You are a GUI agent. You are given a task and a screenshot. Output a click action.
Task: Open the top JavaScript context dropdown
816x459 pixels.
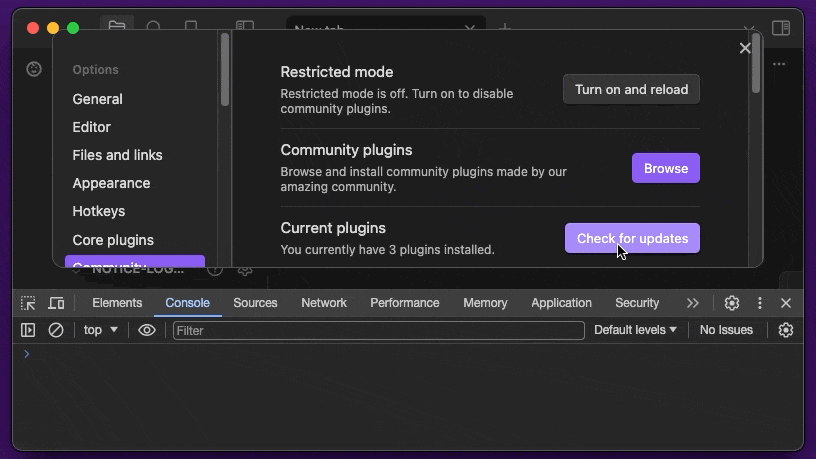point(100,330)
